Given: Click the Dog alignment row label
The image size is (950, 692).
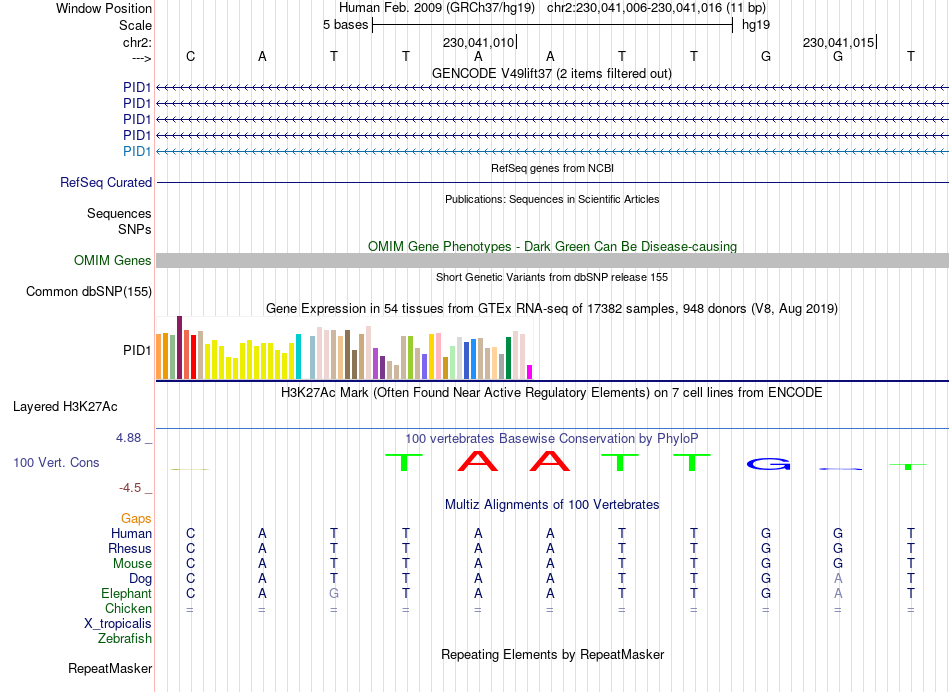Looking at the screenshot, I should [140, 579].
